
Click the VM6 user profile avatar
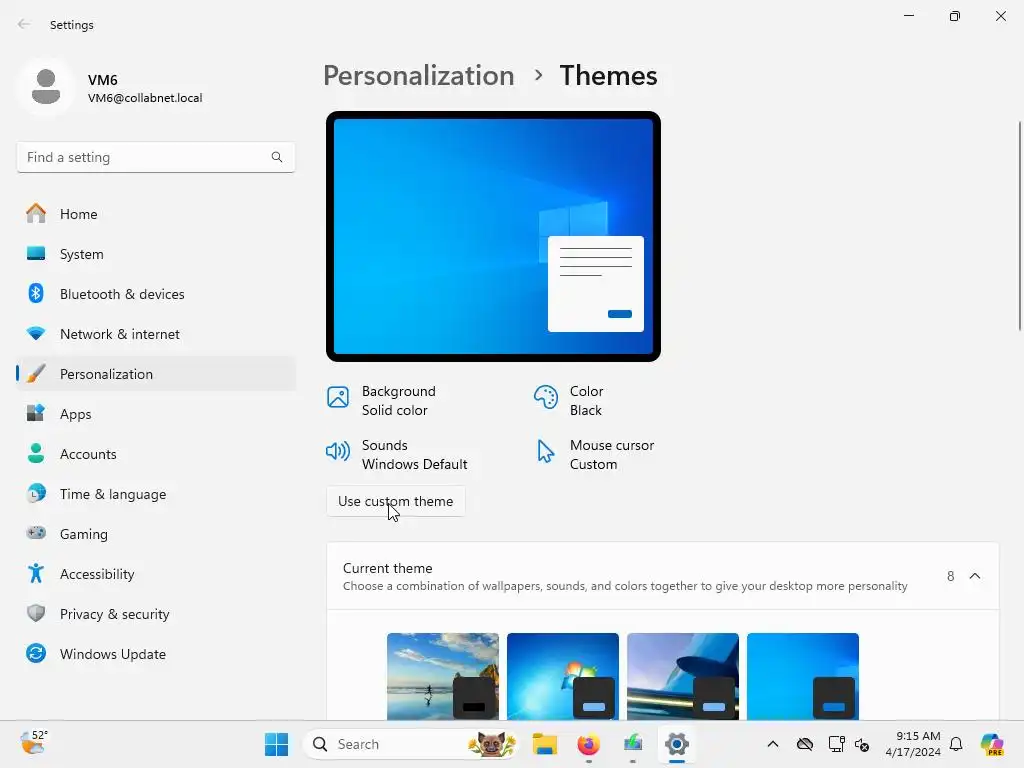(x=46, y=87)
